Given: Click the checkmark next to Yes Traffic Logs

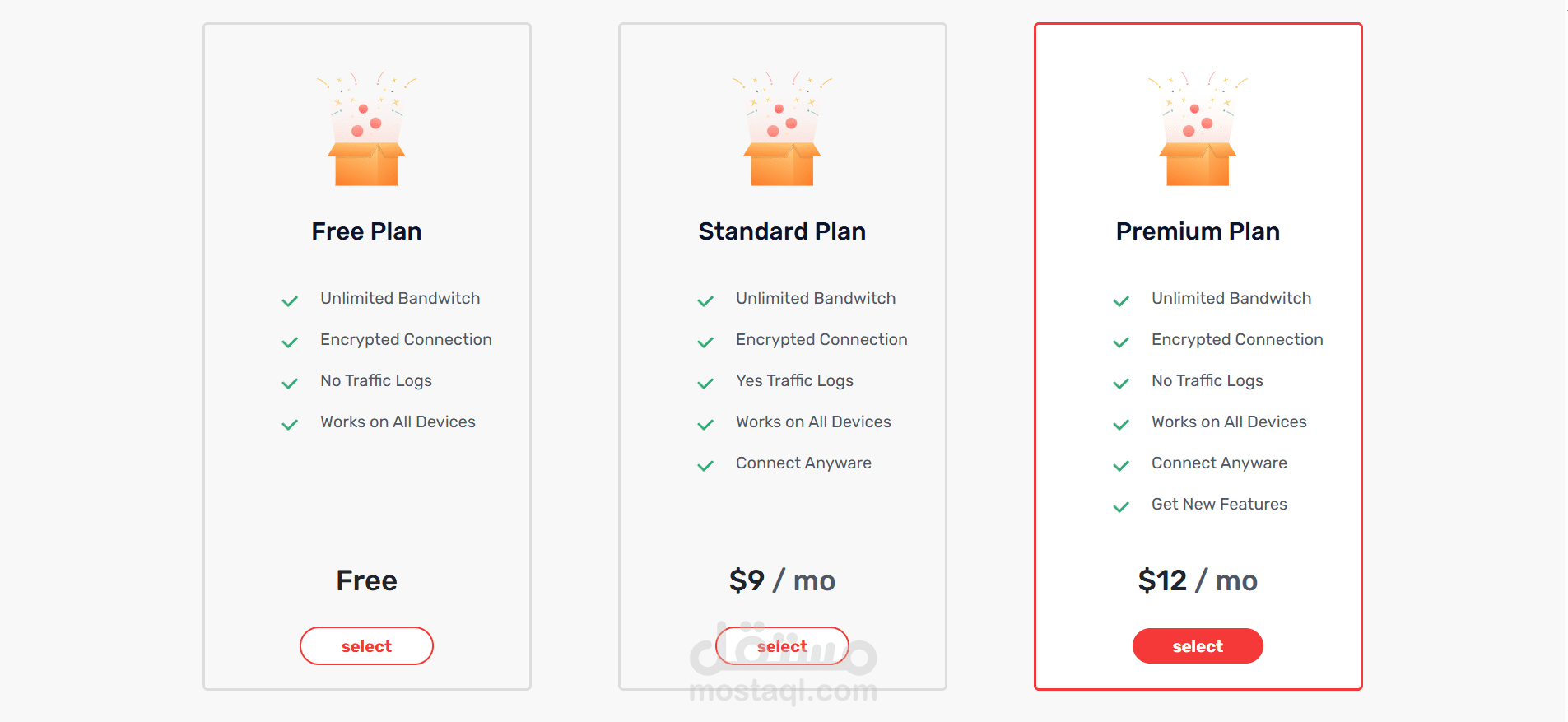Looking at the screenshot, I should pyautogui.click(x=705, y=384).
